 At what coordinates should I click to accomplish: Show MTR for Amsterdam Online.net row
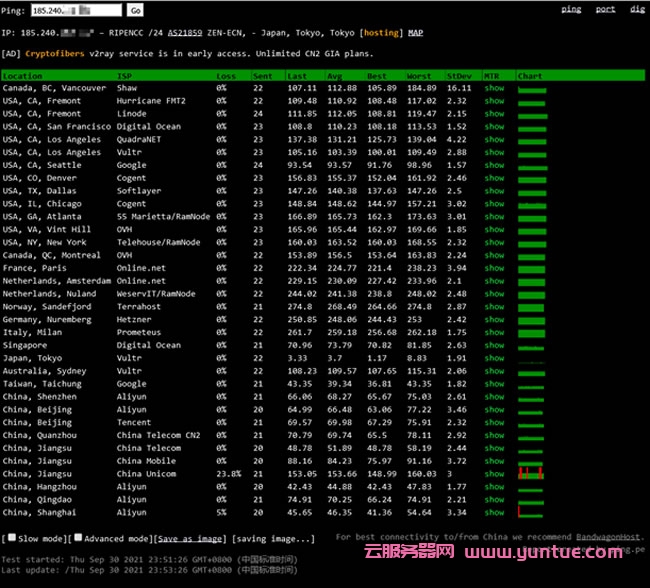pos(494,281)
